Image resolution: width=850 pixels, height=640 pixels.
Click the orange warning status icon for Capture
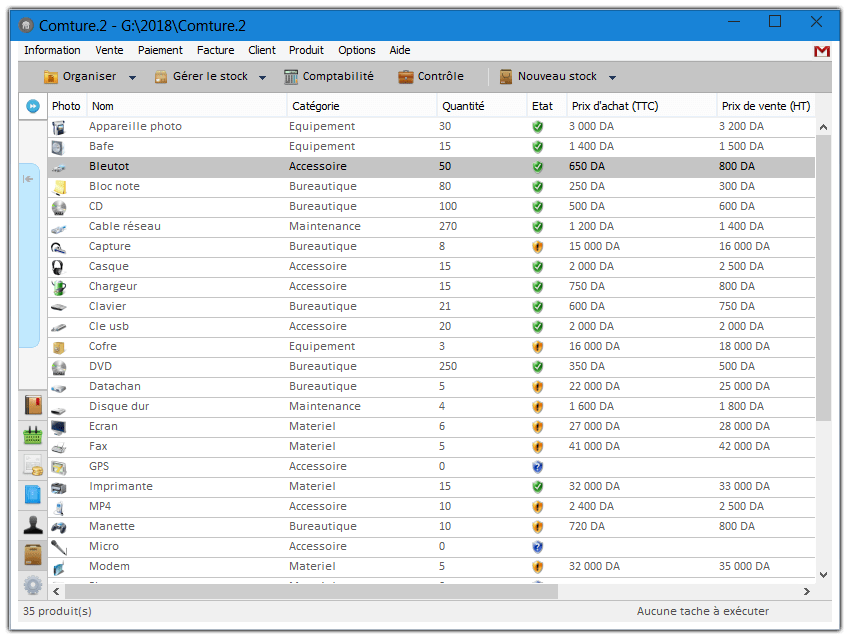tap(537, 246)
